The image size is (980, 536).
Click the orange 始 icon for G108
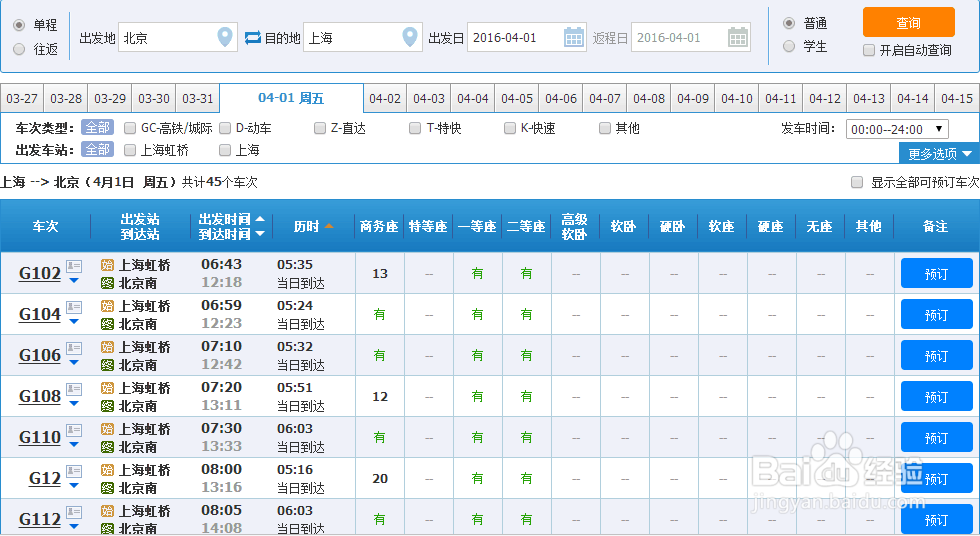click(x=108, y=388)
